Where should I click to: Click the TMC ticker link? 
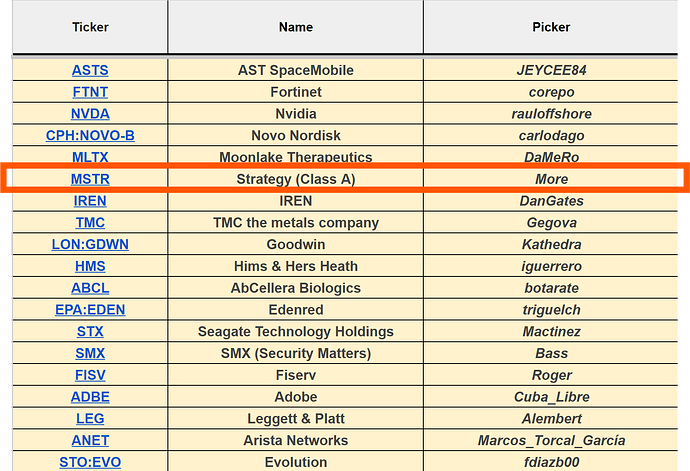point(90,223)
